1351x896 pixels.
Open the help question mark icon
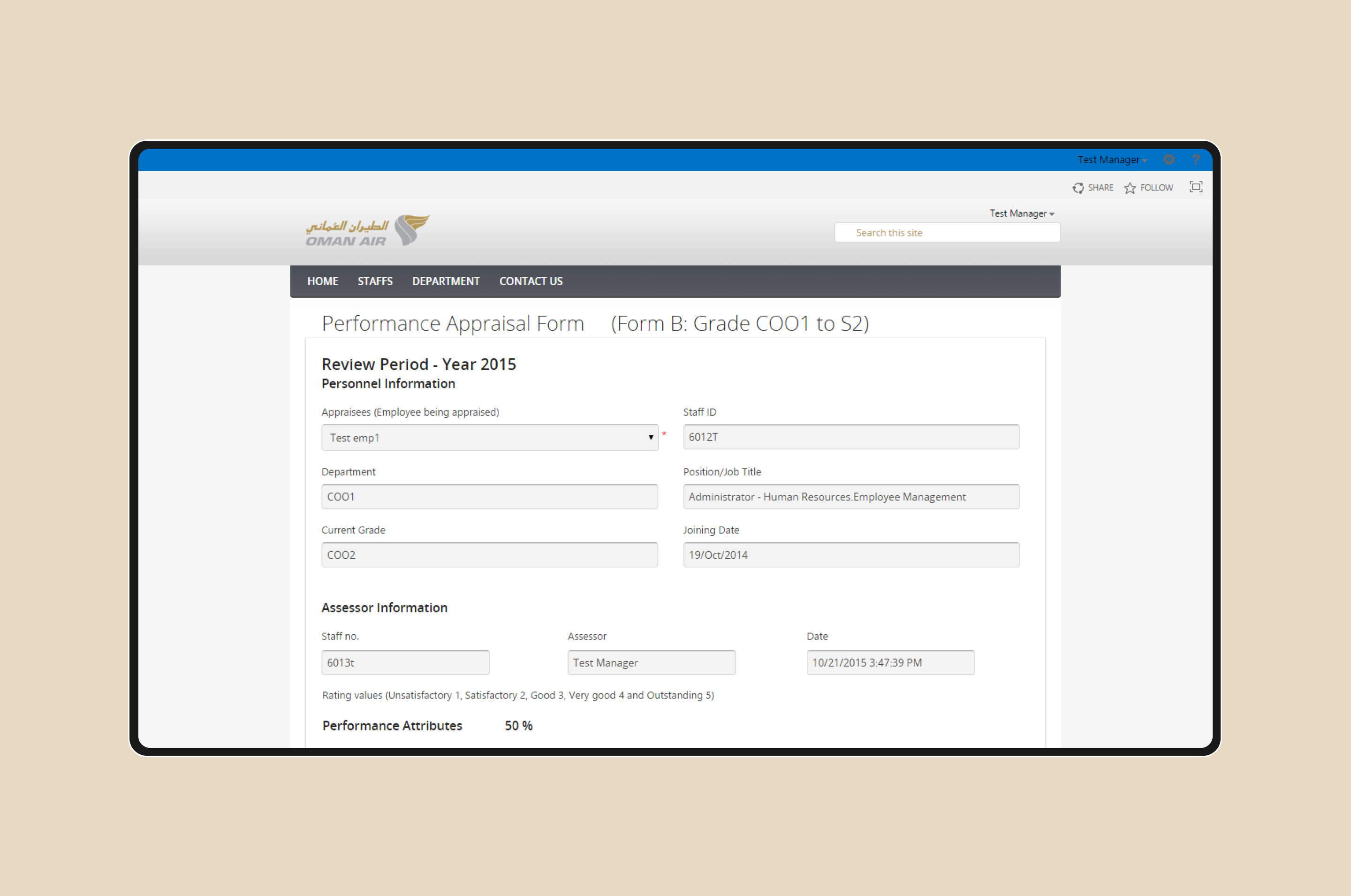coord(1196,159)
